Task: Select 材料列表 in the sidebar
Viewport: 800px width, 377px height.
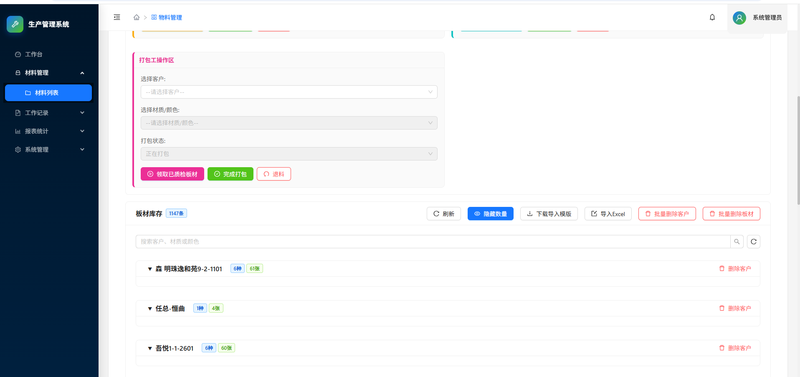Action: point(48,93)
